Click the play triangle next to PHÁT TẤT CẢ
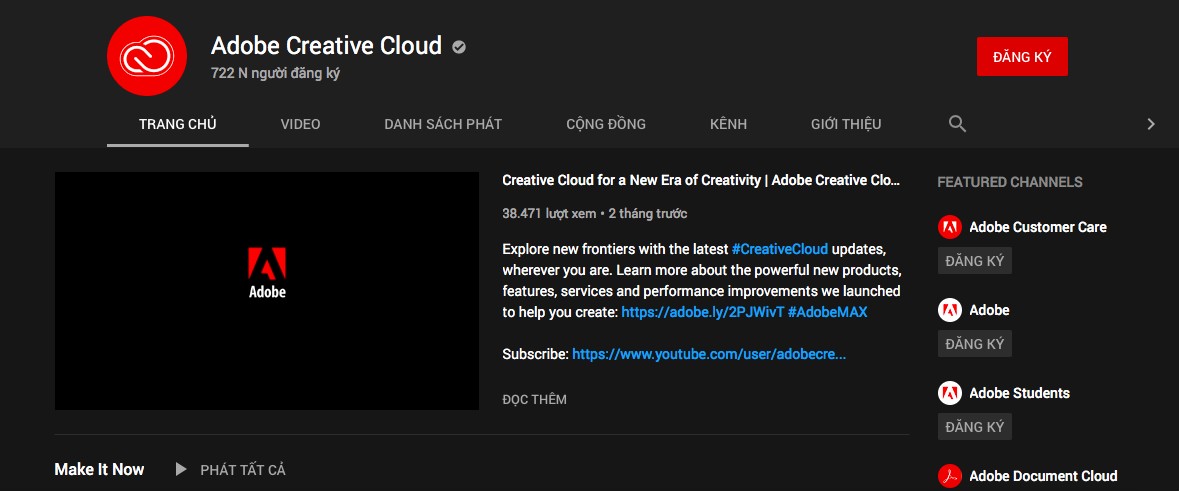This screenshot has height=491, width=1179. [x=181, y=470]
